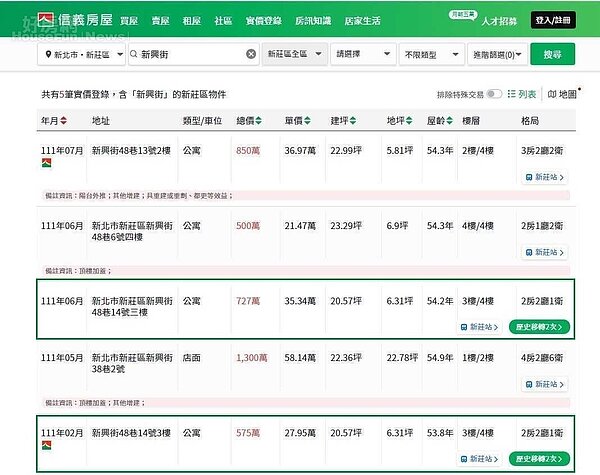Open the 新莊區全區 area dropdown
The width and height of the screenshot is (600, 475).
(295, 54)
